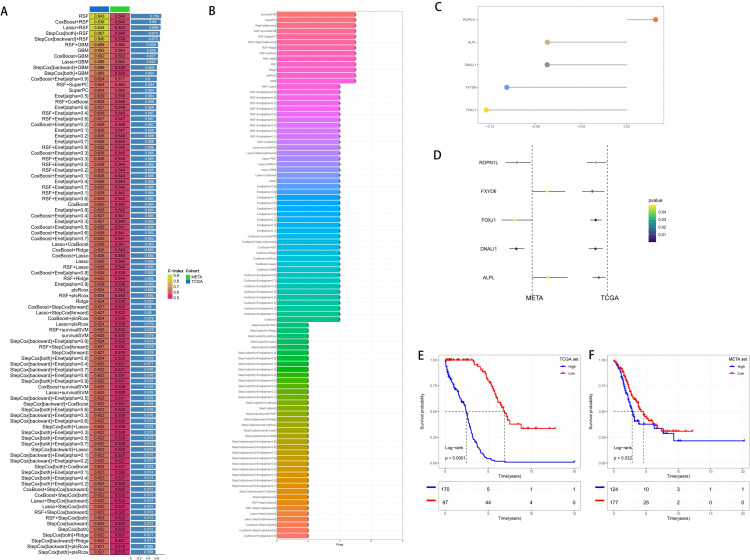Click the RSF model label in heatmap
This screenshot has height=560, width=750.
pos(84,16)
